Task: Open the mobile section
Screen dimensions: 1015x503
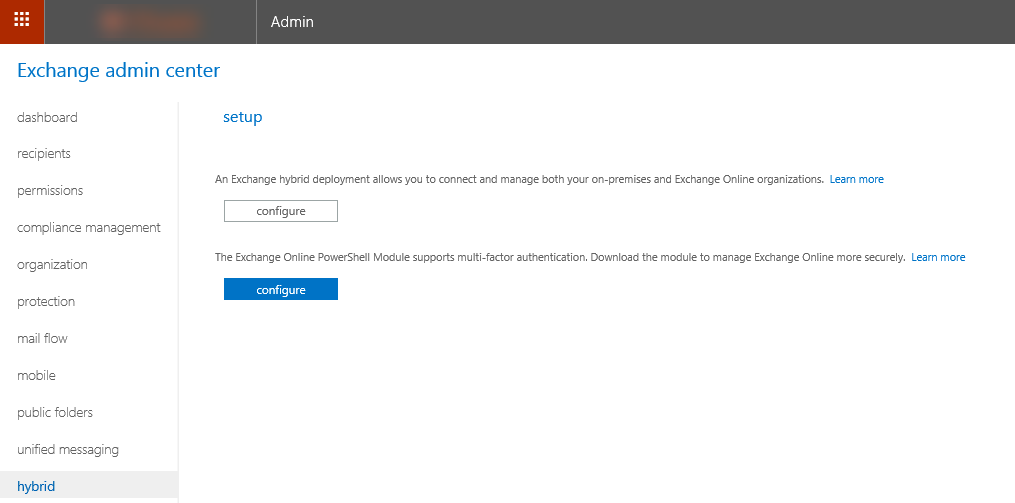Action: click(36, 375)
